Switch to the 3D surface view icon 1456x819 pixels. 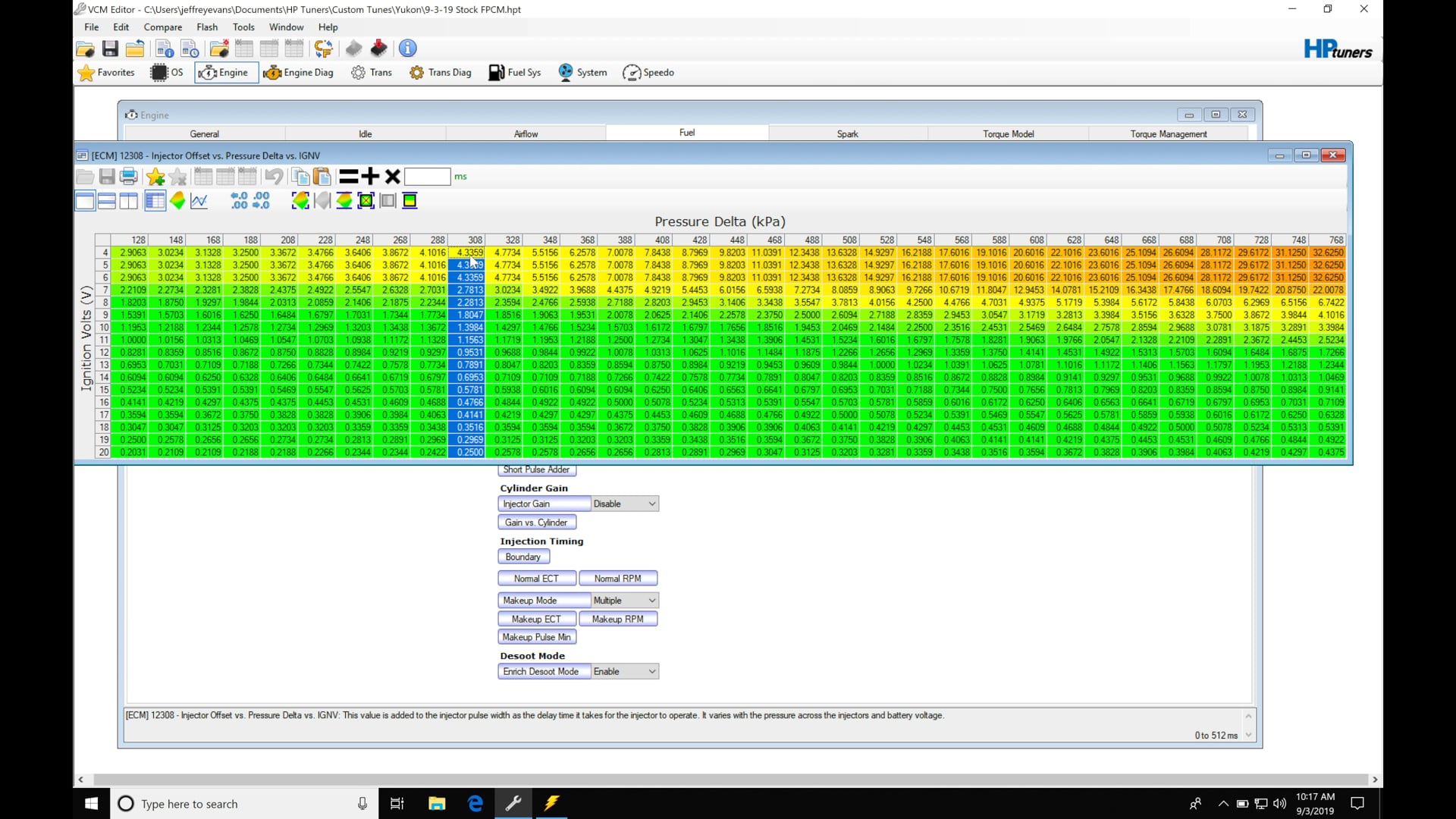pos(177,201)
